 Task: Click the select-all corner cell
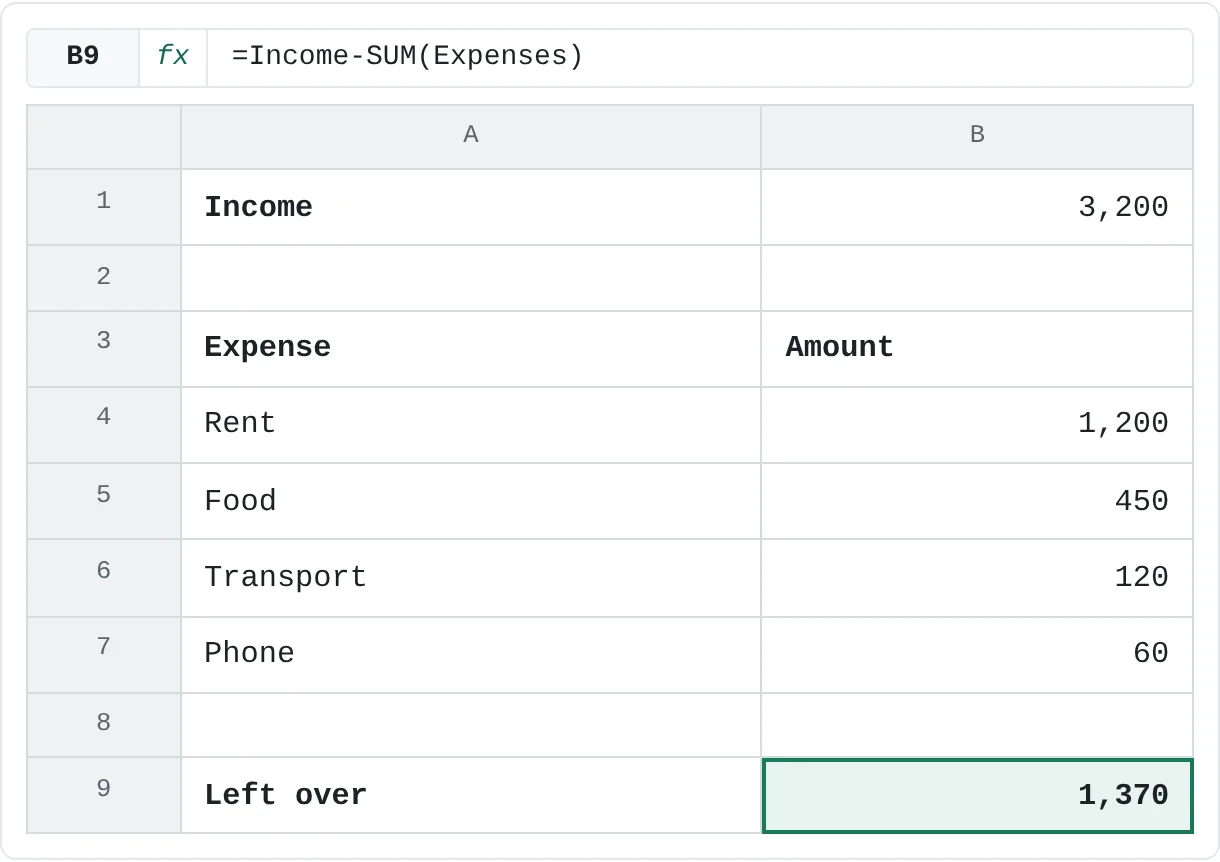click(104, 137)
